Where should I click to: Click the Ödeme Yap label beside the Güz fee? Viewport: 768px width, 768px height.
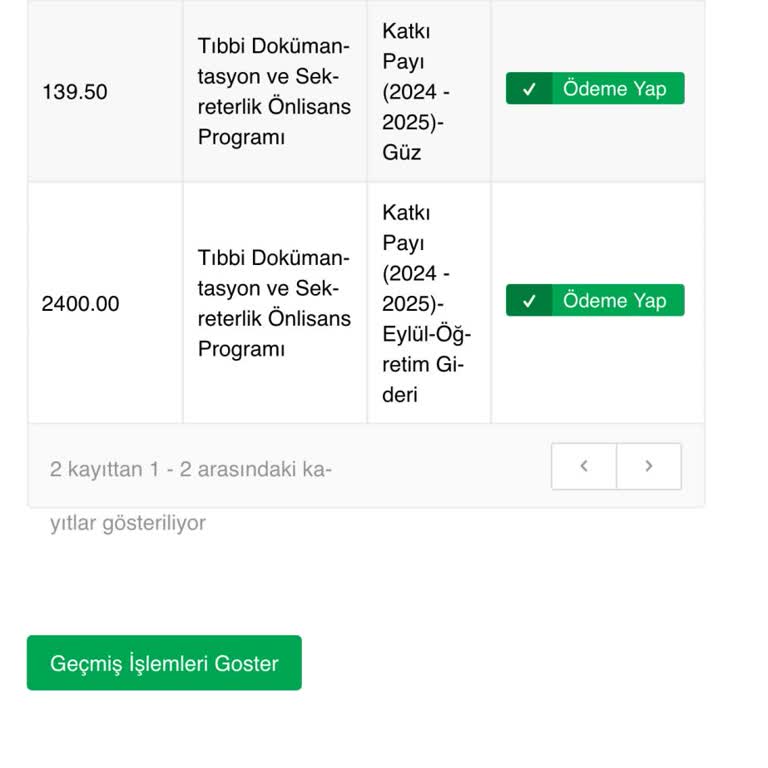pos(614,89)
